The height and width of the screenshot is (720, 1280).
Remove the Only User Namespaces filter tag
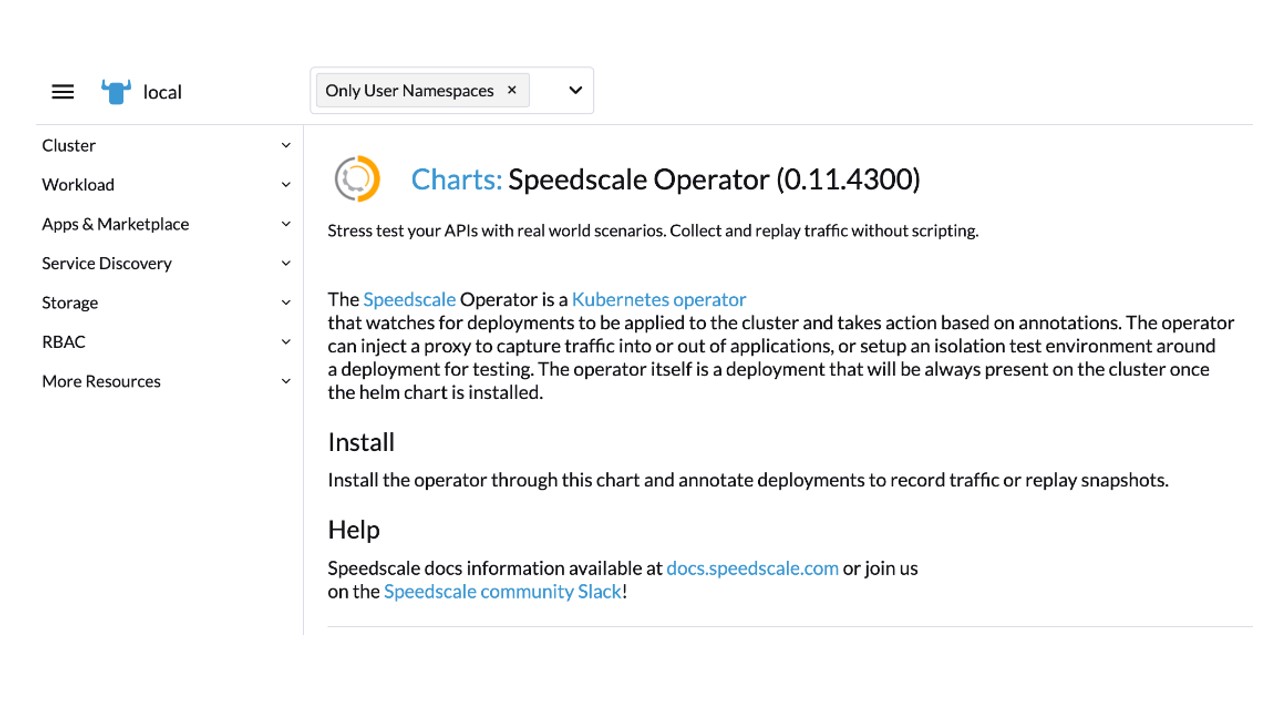pos(512,90)
